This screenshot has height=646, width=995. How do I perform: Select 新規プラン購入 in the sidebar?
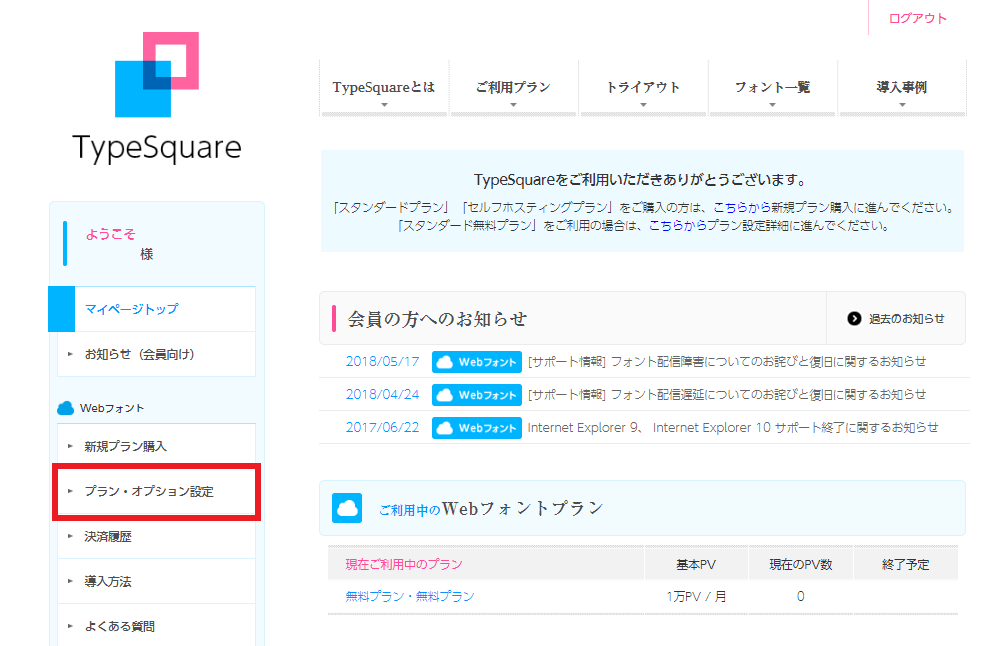[x=157, y=446]
